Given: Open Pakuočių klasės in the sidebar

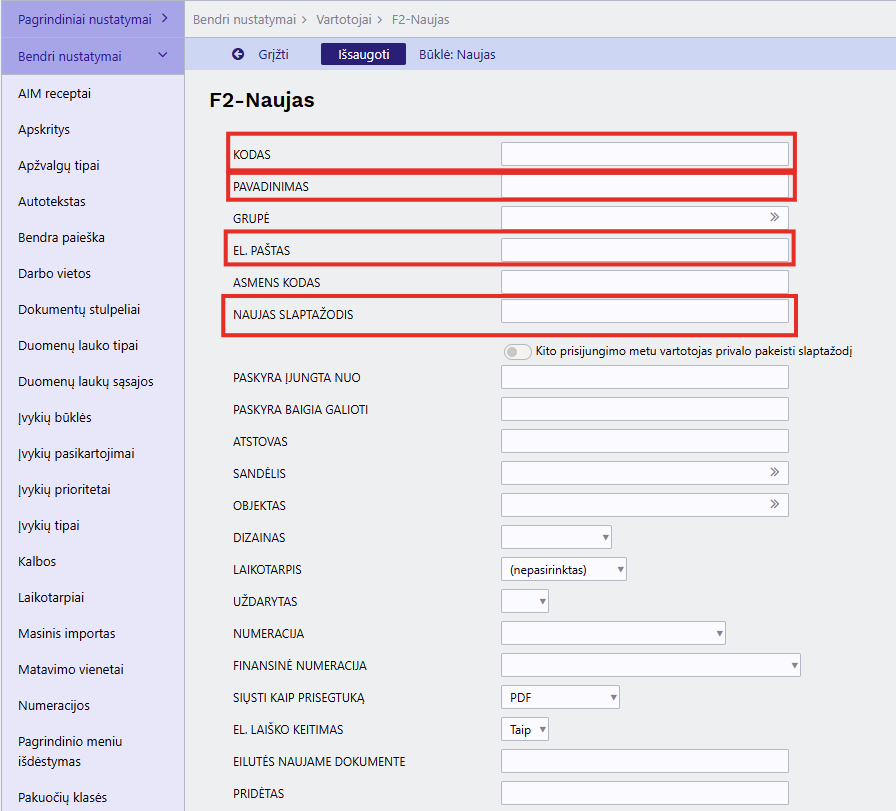Looking at the screenshot, I should [x=62, y=797].
